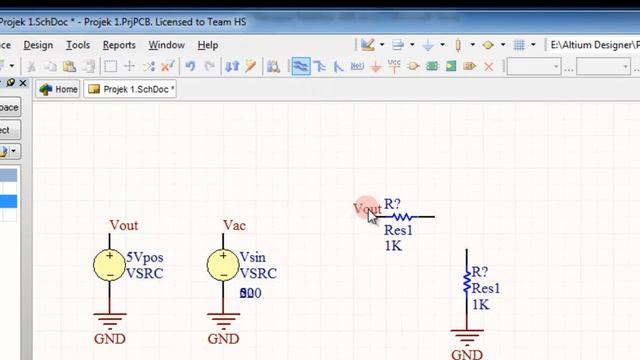The image size is (640, 360).
Task: Expand the Grids dropdown arrow
Action: [x=533, y=45]
